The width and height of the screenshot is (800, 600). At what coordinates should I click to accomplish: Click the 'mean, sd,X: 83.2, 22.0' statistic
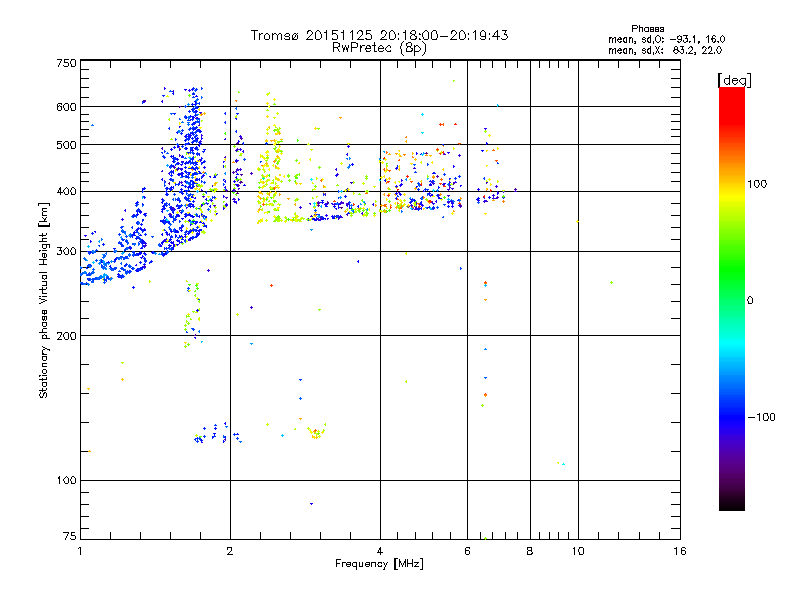[x=665, y=50]
